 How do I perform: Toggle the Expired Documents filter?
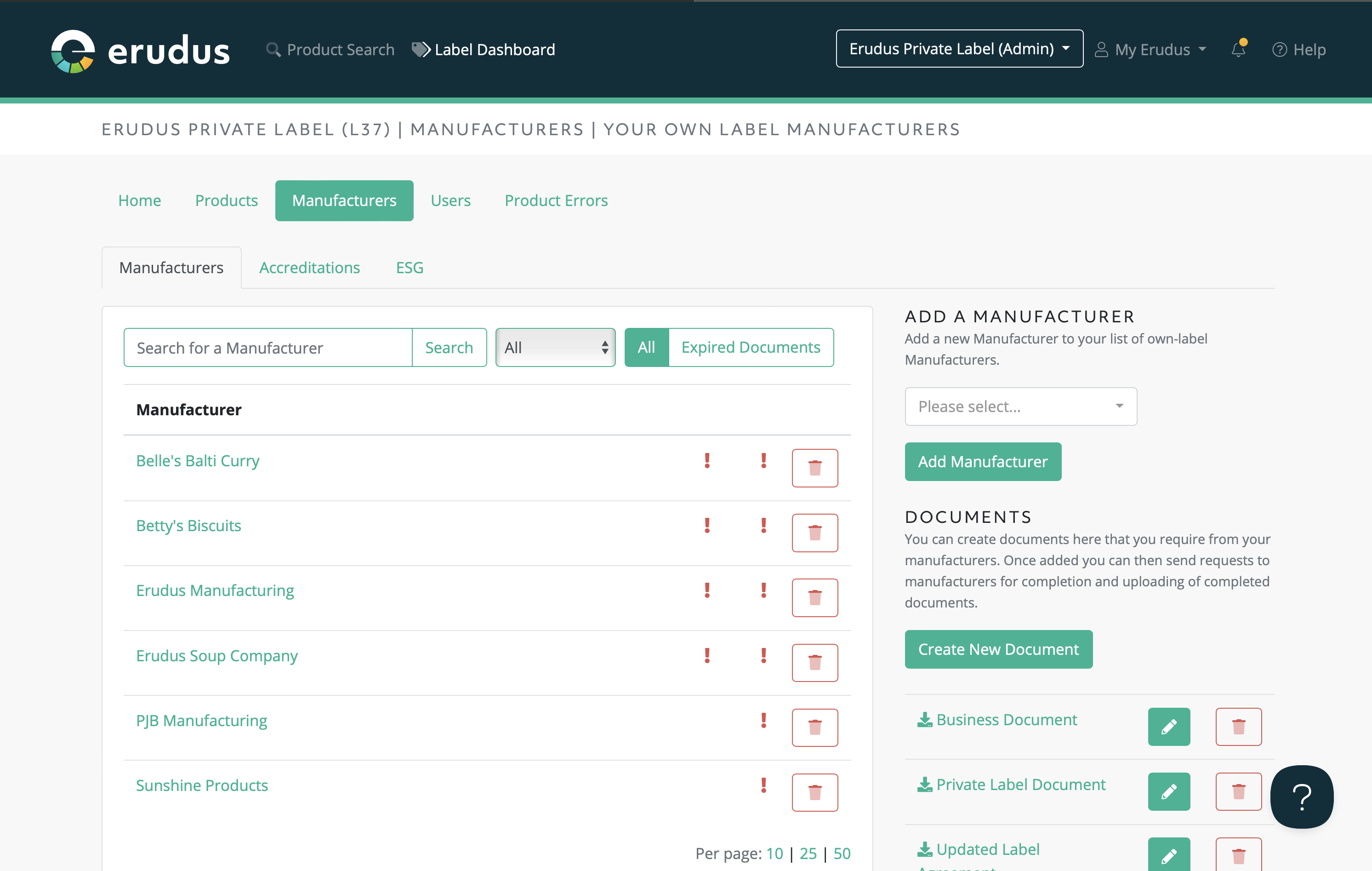point(751,347)
